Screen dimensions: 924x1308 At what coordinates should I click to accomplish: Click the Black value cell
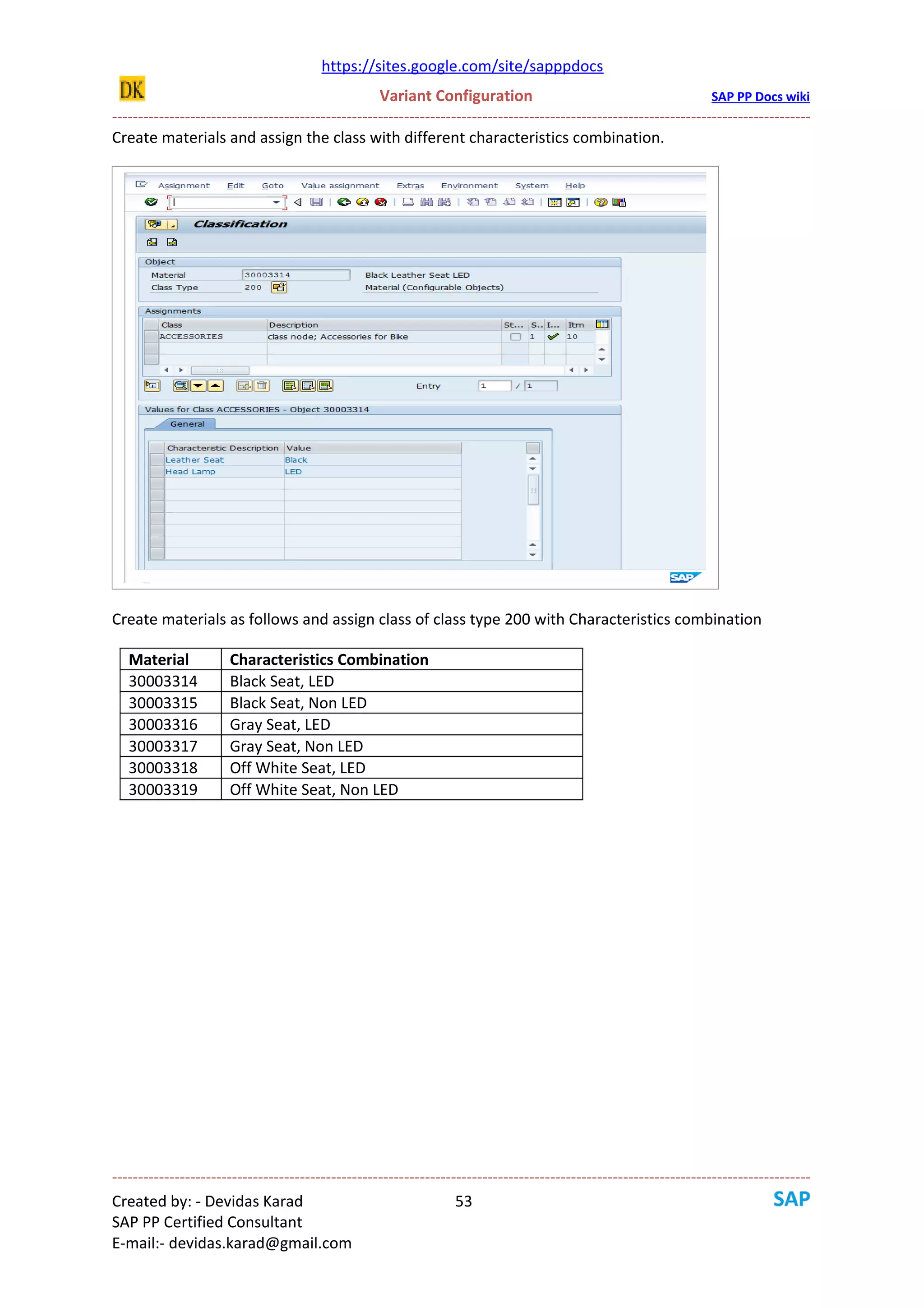point(373,460)
